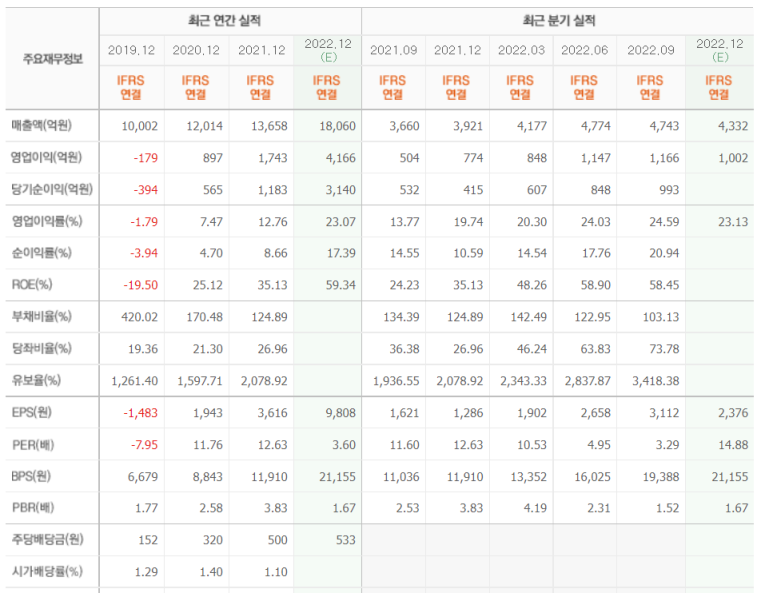Select the 주당배당금(원) row label
Viewport: 773px width, 593px height.
(x=47, y=539)
